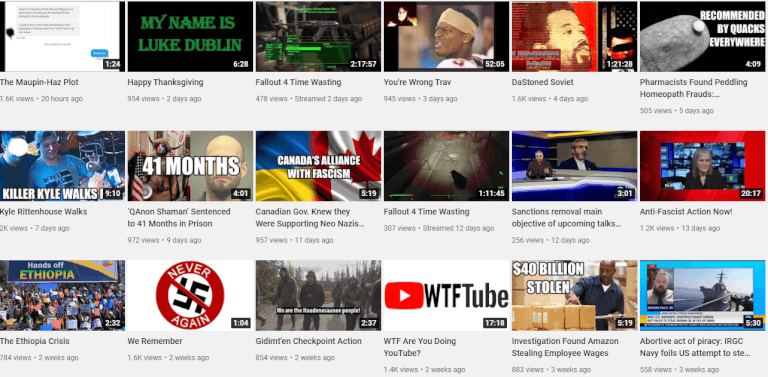Open 'The Maupin-Haz Plot' video thumbnail
The width and height of the screenshot is (768, 377).
(62, 36)
